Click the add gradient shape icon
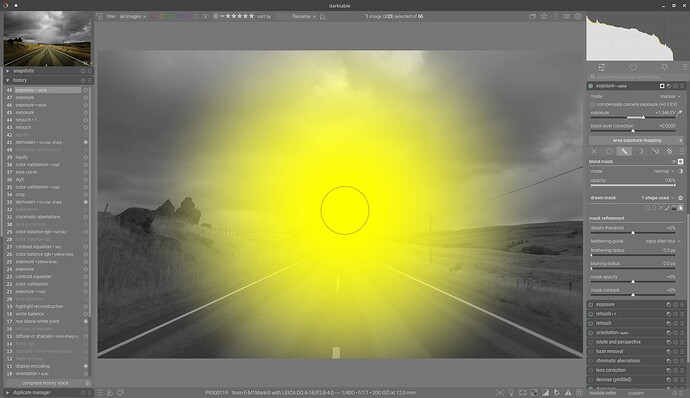This screenshot has width=690, height=398. point(674,208)
